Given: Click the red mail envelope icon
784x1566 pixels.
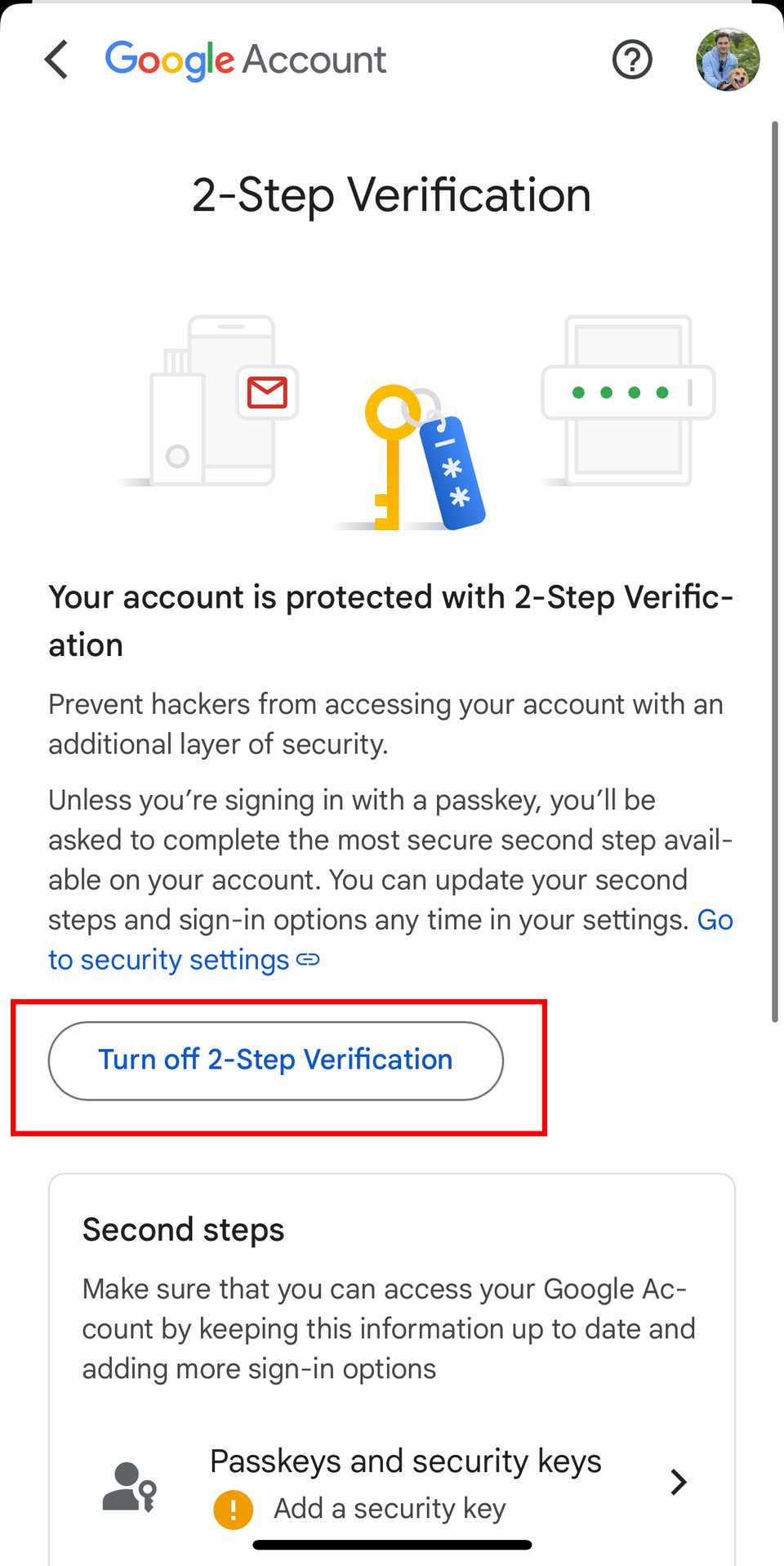Looking at the screenshot, I should [x=267, y=392].
